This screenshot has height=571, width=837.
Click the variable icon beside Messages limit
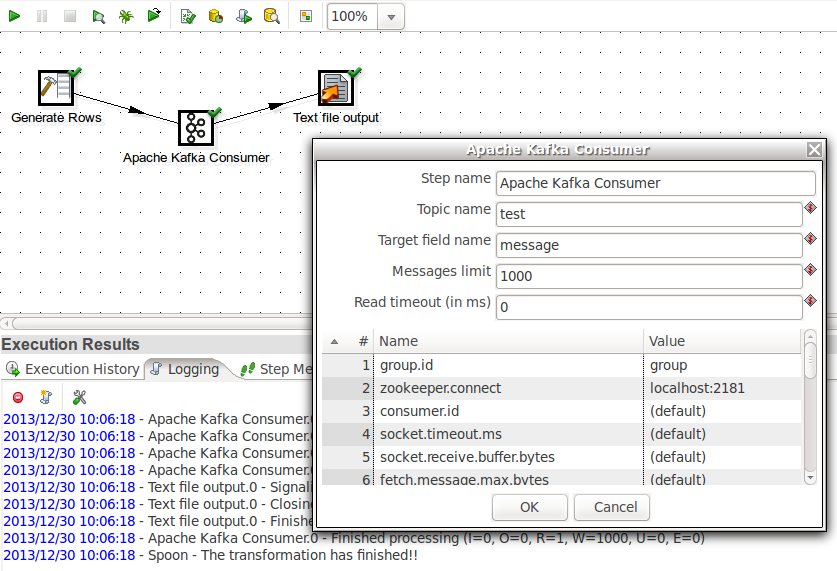pyautogui.click(x=810, y=269)
